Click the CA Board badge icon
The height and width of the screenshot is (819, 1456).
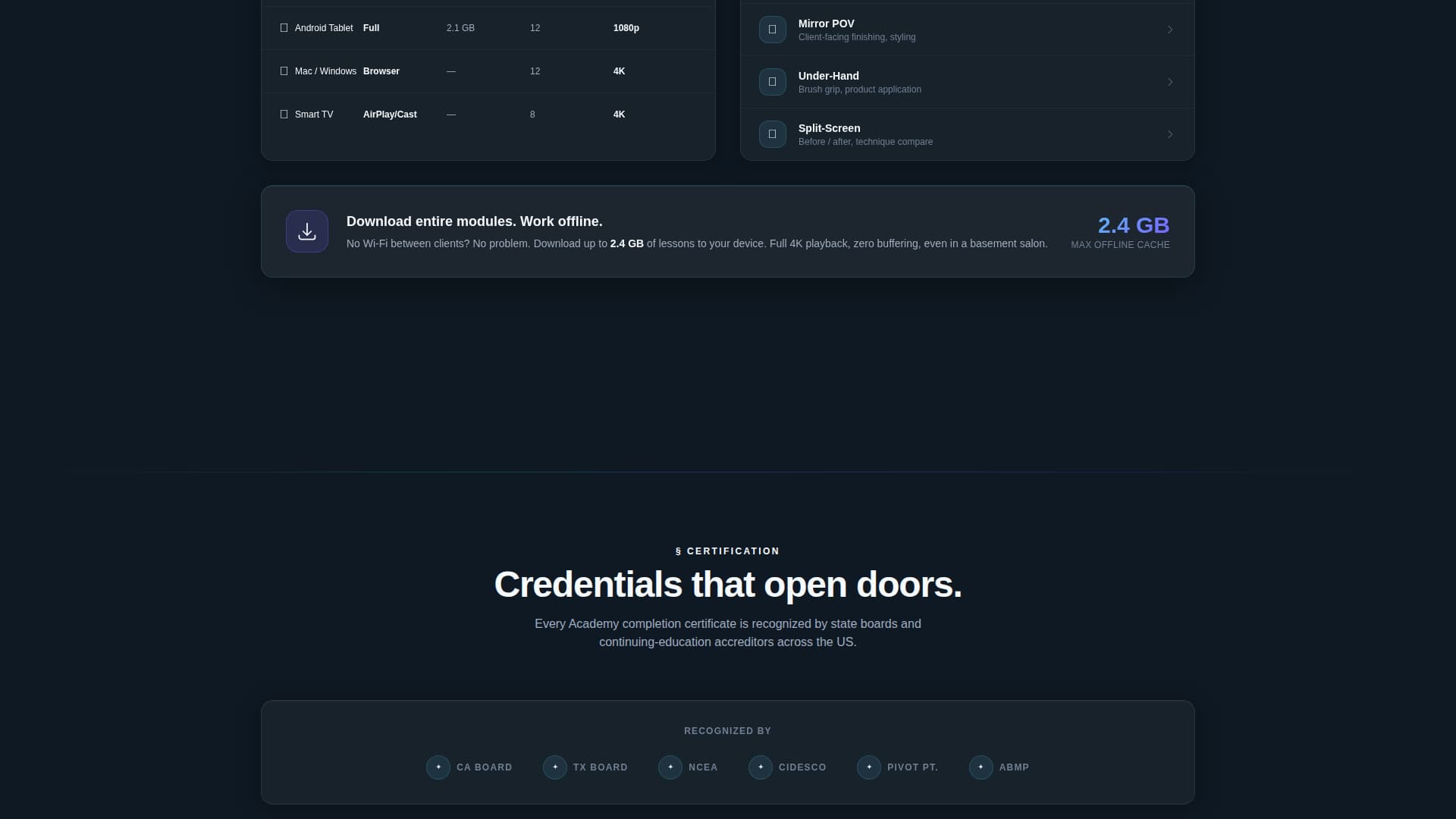coord(438,767)
